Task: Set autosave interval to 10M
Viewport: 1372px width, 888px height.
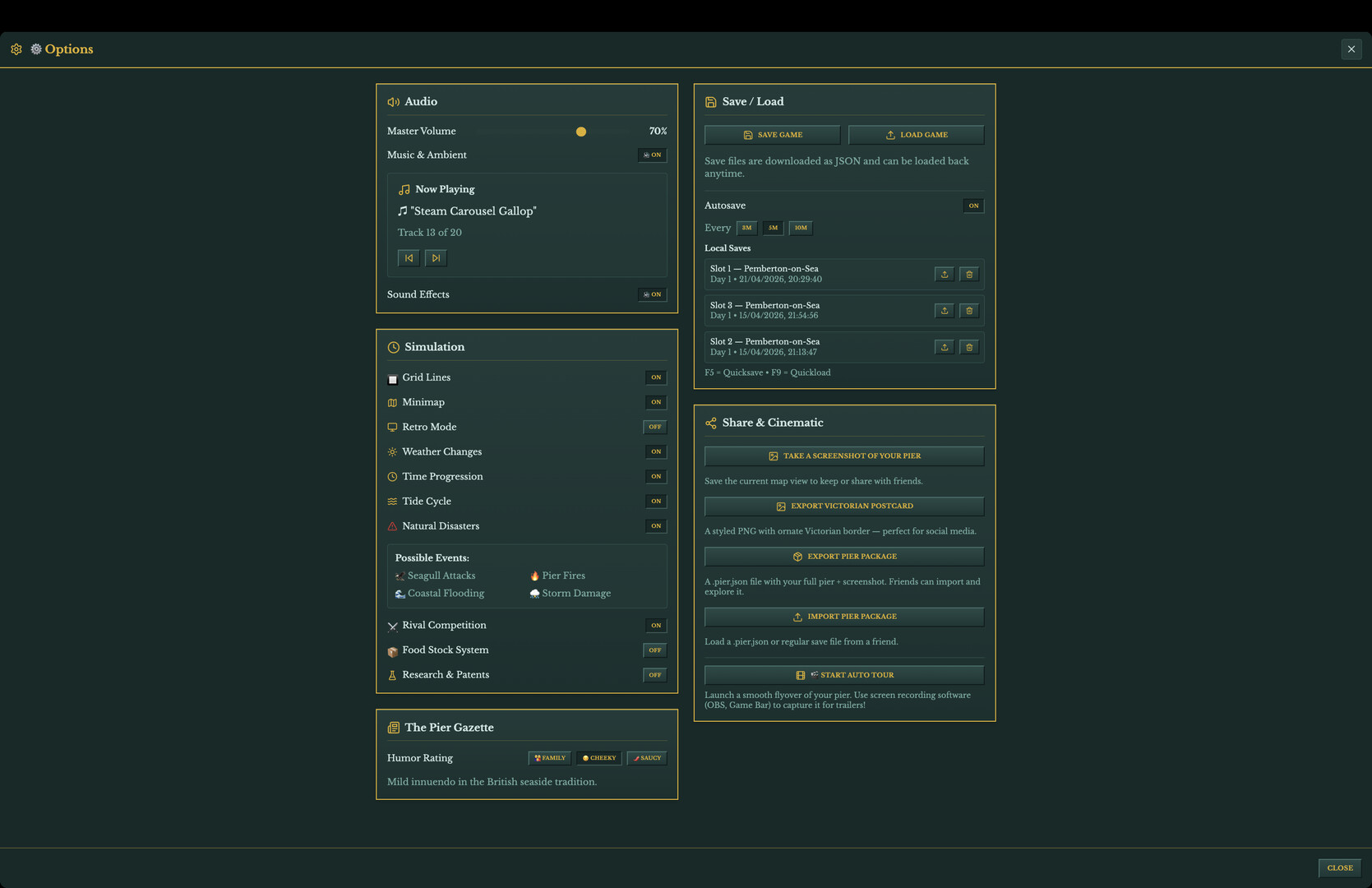Action: click(x=800, y=228)
